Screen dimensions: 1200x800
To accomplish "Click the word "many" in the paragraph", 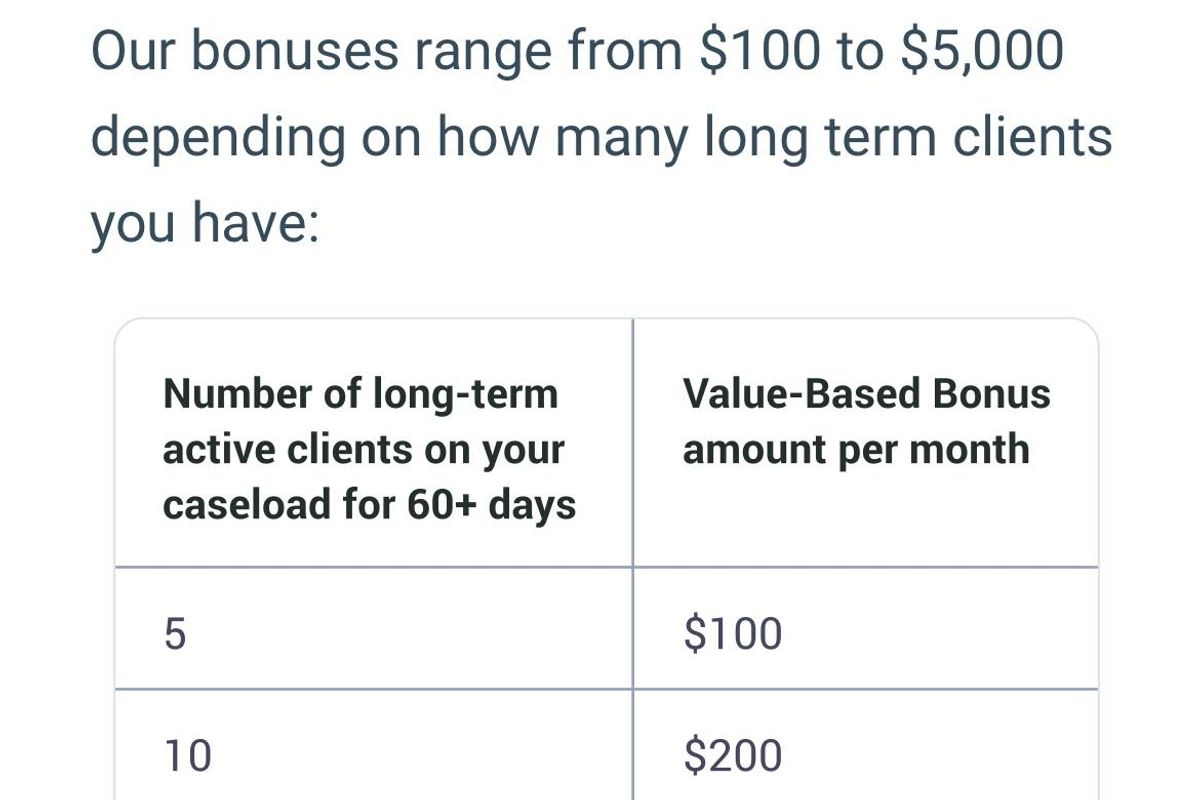I will [621, 137].
